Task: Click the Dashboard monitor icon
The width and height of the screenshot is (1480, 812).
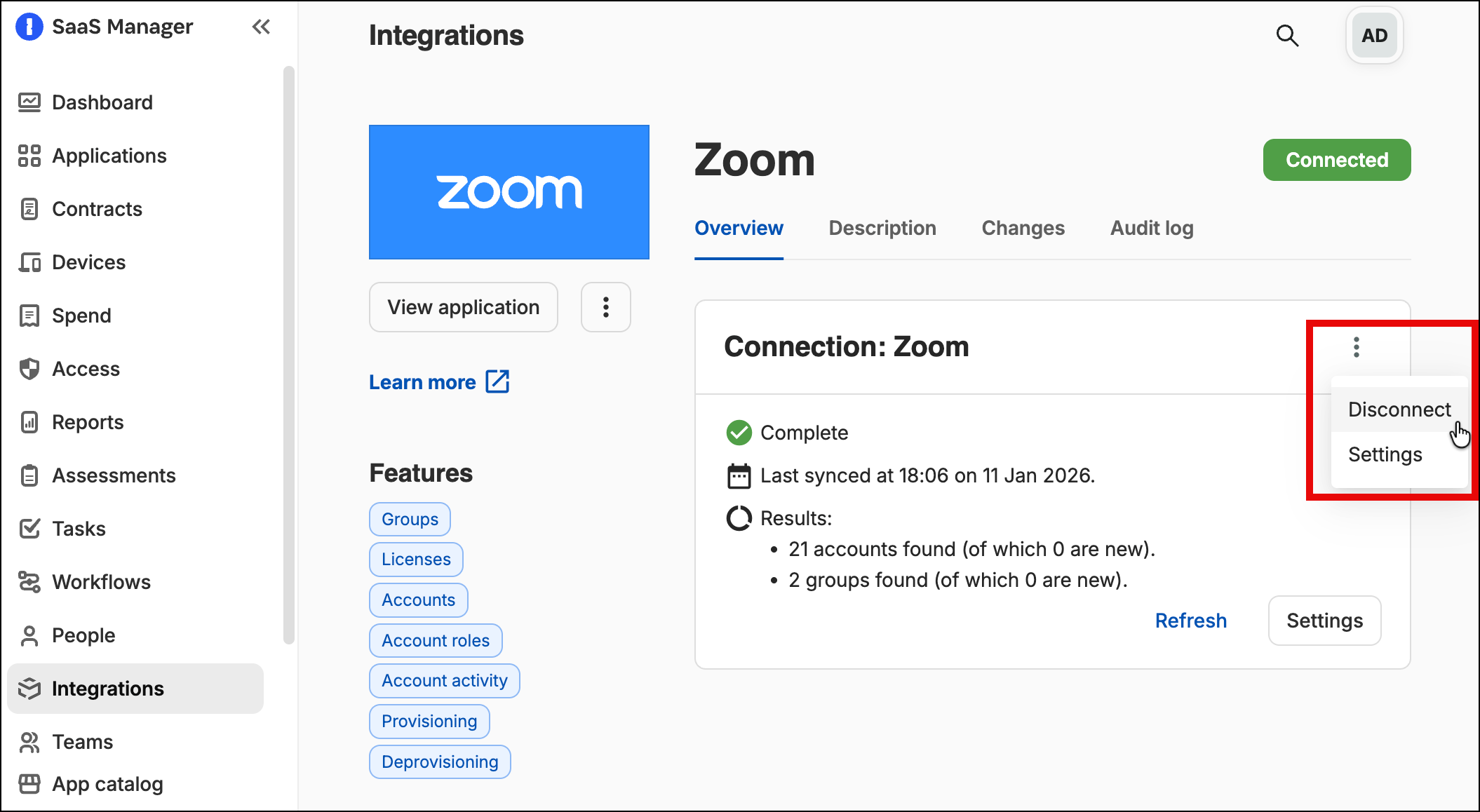Action: [x=29, y=102]
